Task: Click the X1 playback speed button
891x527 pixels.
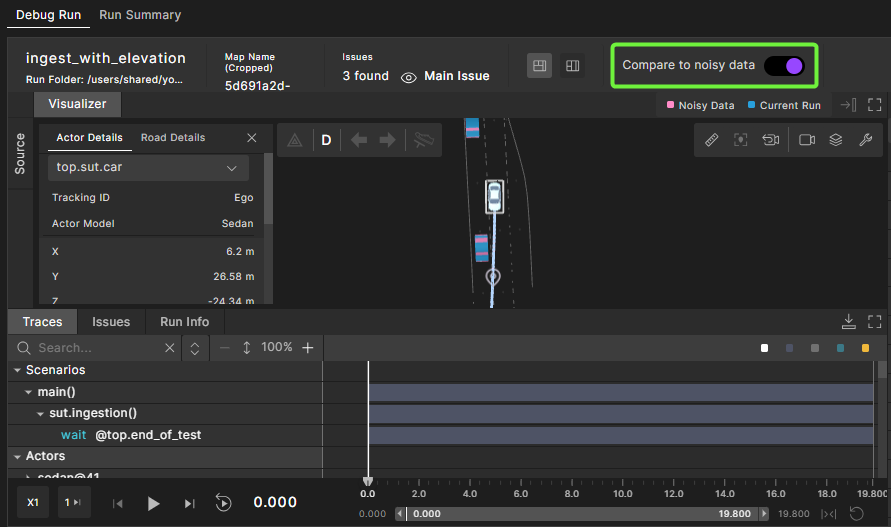Action: [33, 503]
